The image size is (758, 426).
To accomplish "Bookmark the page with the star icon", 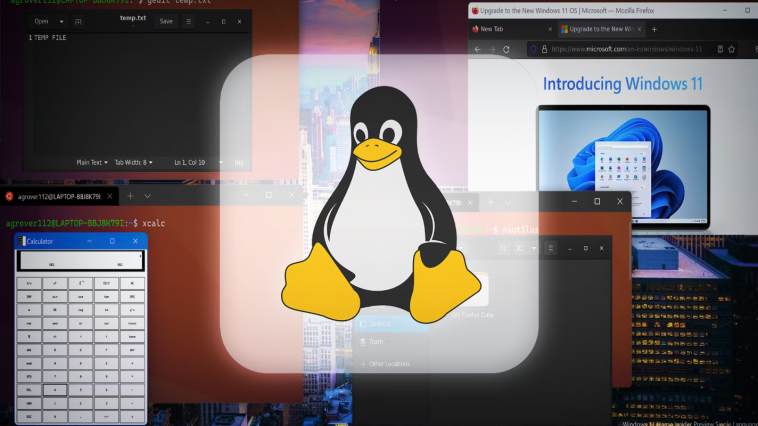I will coord(731,49).
